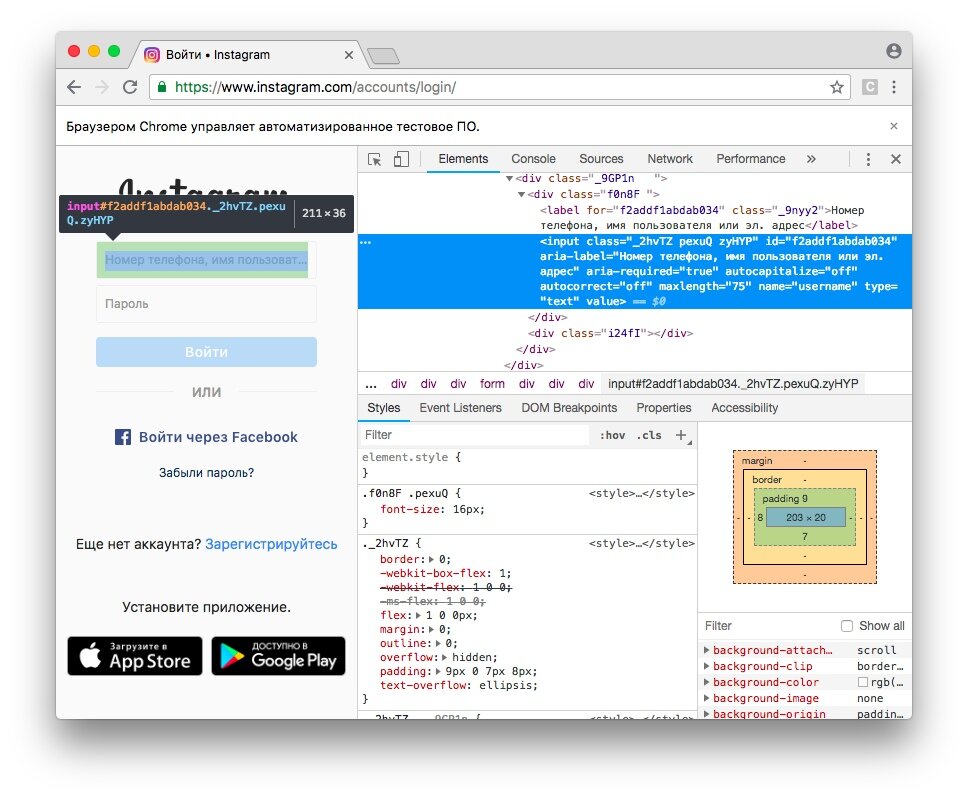Image resolution: width=968 pixels, height=799 pixels.
Task: Click the Забыли пароль? link
Action: pos(206,473)
